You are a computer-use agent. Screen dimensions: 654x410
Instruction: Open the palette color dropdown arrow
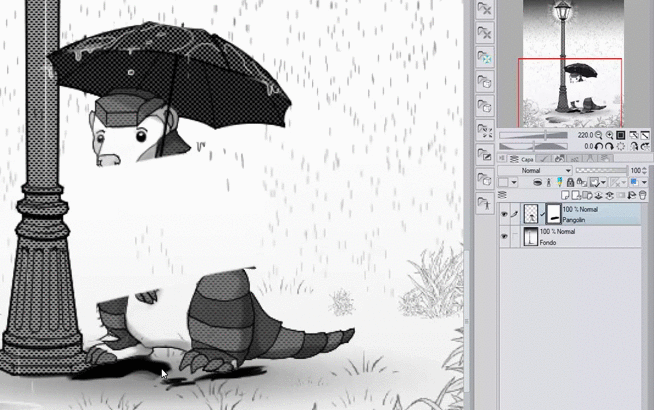coord(514,182)
